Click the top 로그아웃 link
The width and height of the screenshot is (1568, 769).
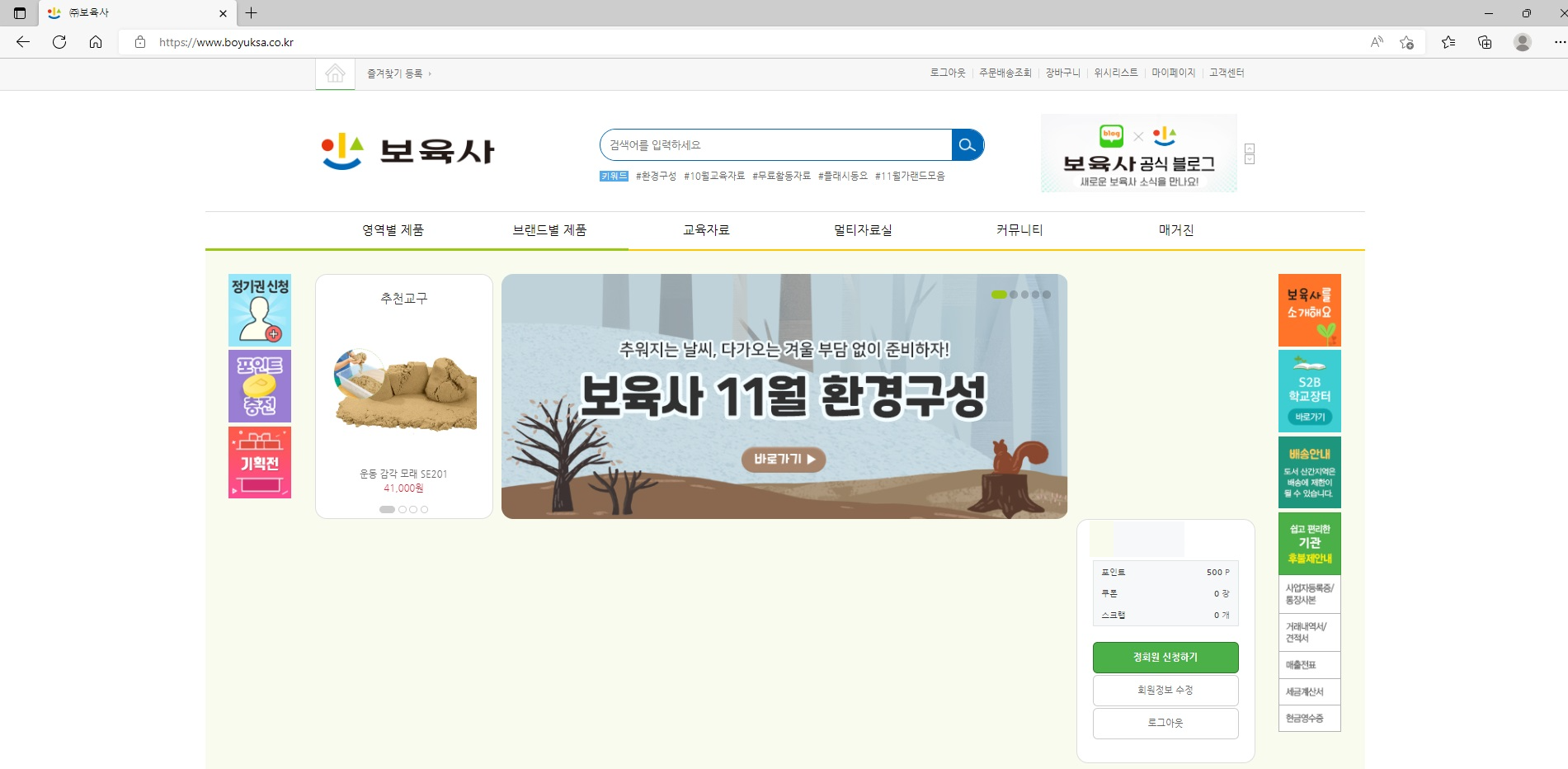(948, 73)
